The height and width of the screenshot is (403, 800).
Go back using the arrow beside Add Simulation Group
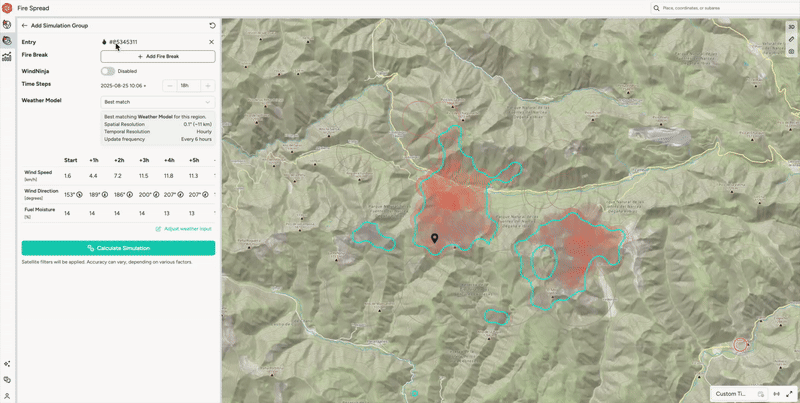click(24, 26)
